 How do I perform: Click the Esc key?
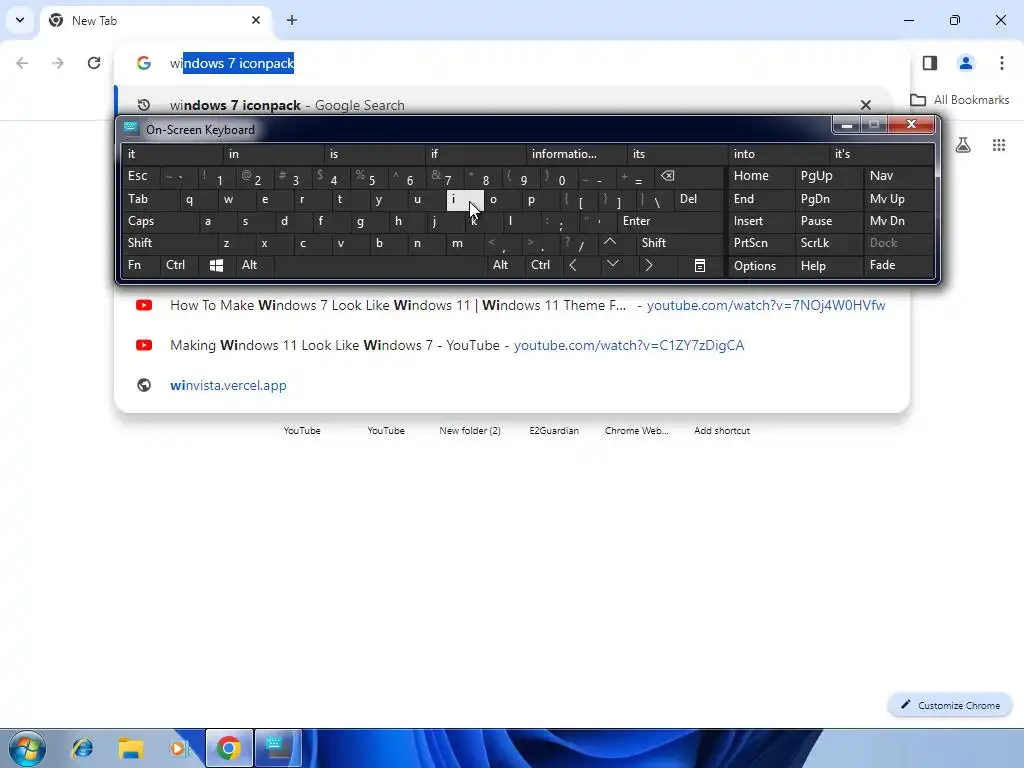[x=140, y=176]
